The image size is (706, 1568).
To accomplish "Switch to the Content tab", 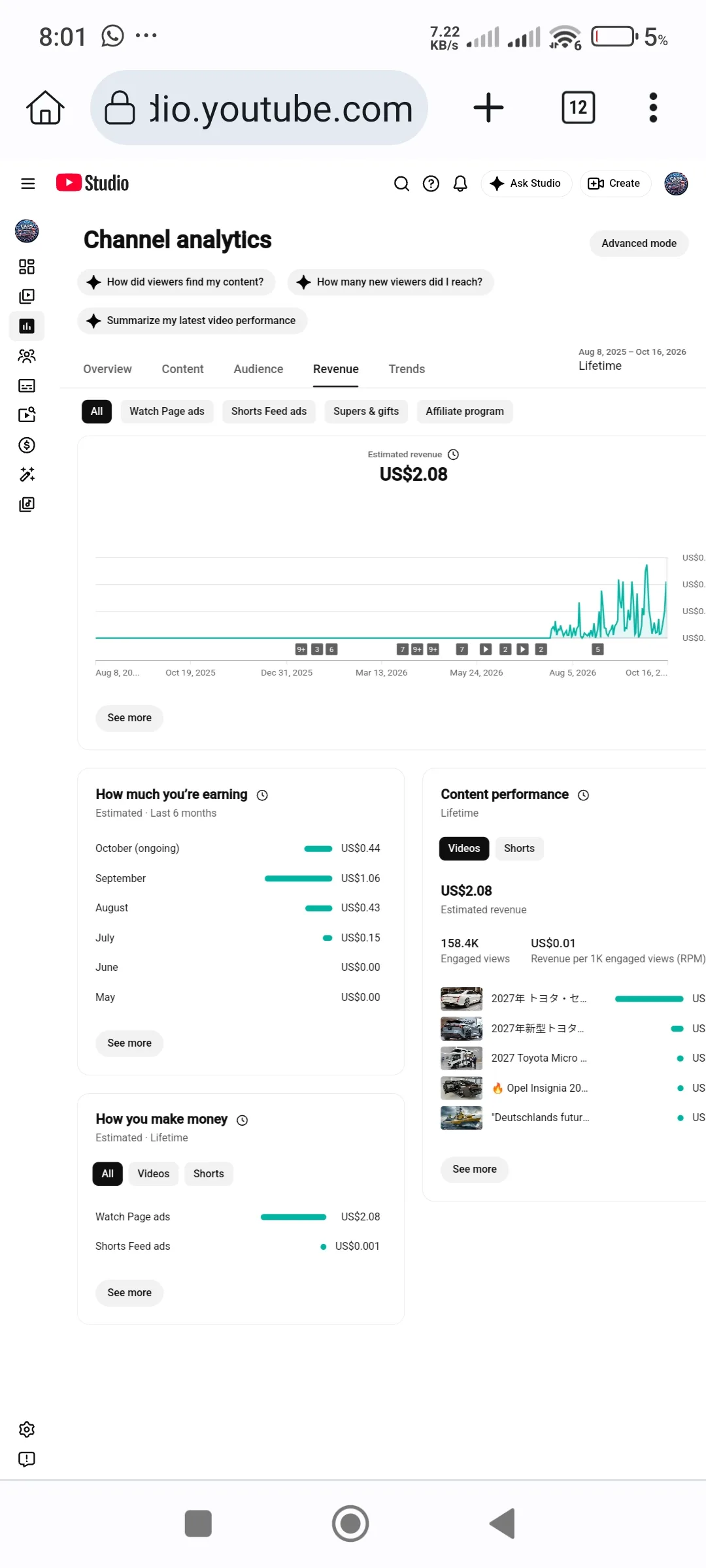I will coord(182,369).
